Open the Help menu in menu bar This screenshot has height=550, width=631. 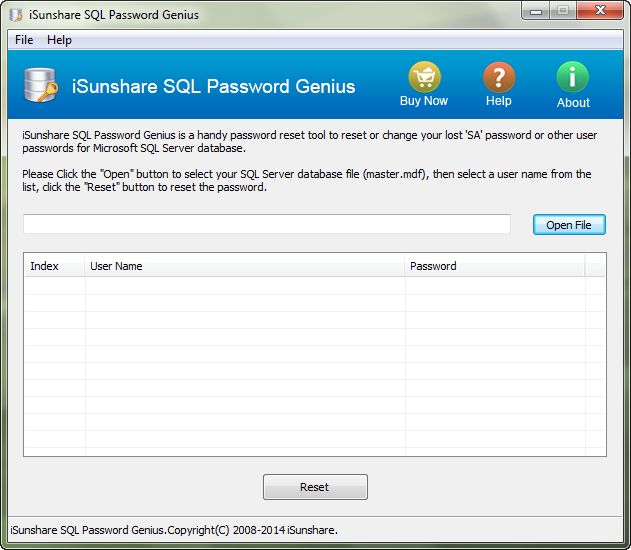coord(59,40)
